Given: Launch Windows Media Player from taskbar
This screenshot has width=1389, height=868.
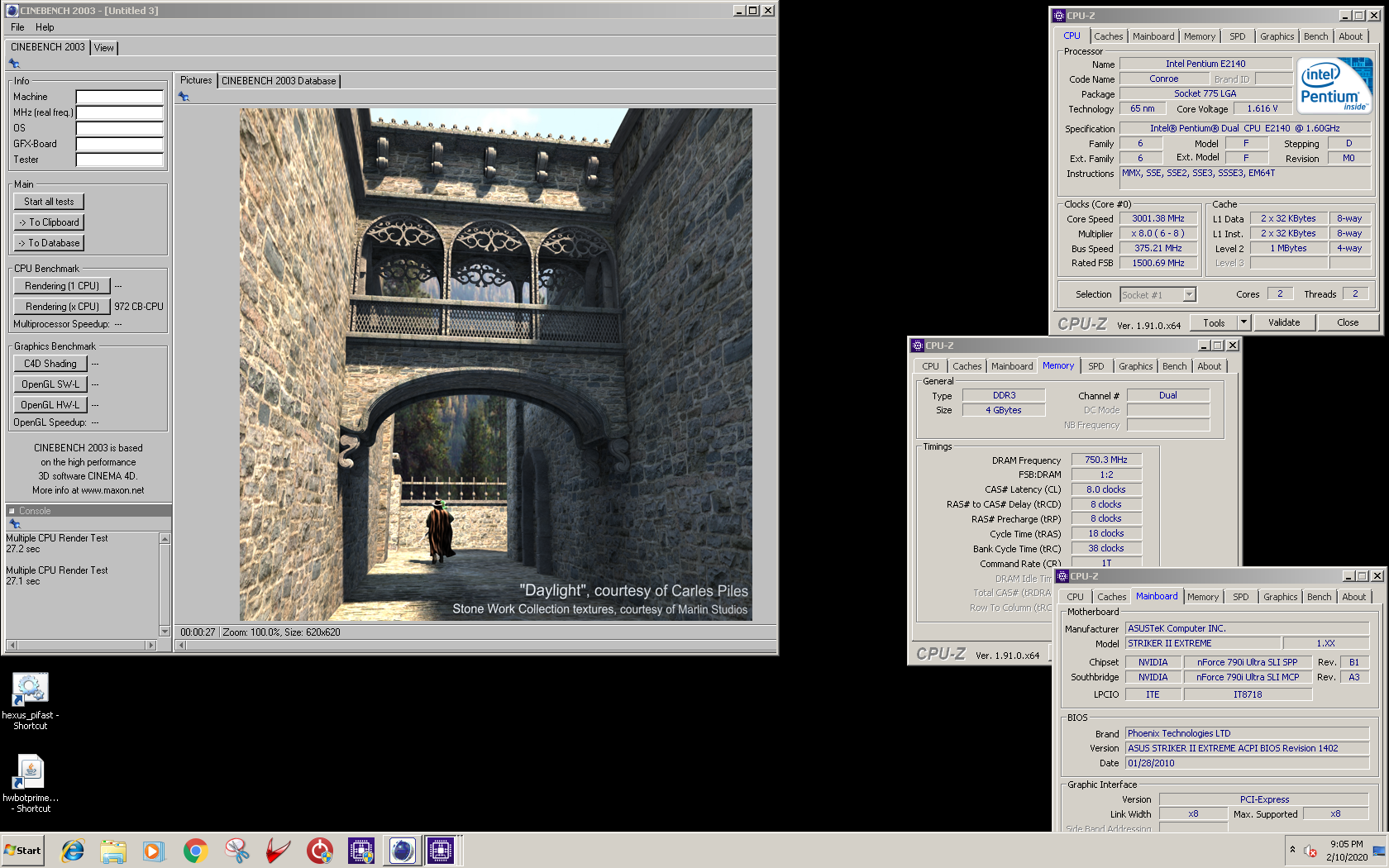Looking at the screenshot, I should click(154, 851).
